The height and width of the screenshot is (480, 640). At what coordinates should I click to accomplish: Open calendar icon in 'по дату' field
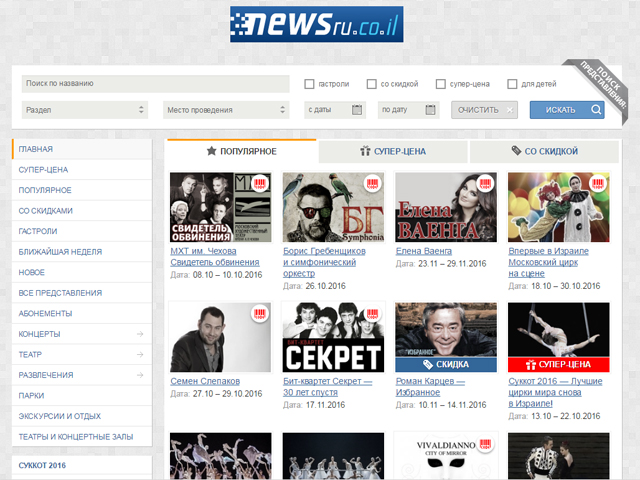click(430, 110)
